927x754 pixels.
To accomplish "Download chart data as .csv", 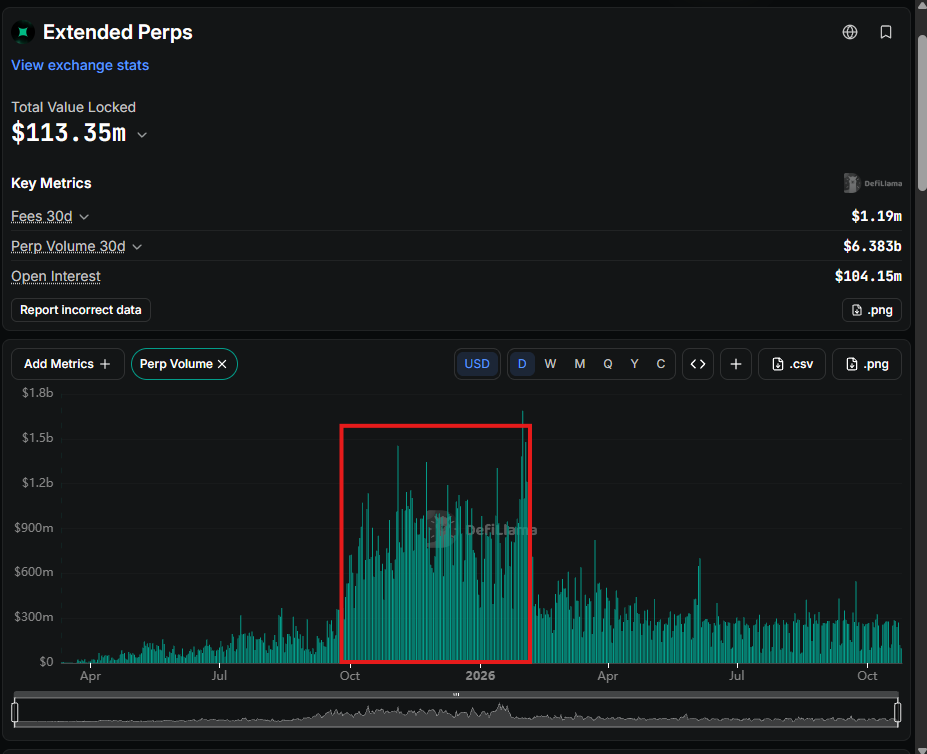I will point(792,364).
